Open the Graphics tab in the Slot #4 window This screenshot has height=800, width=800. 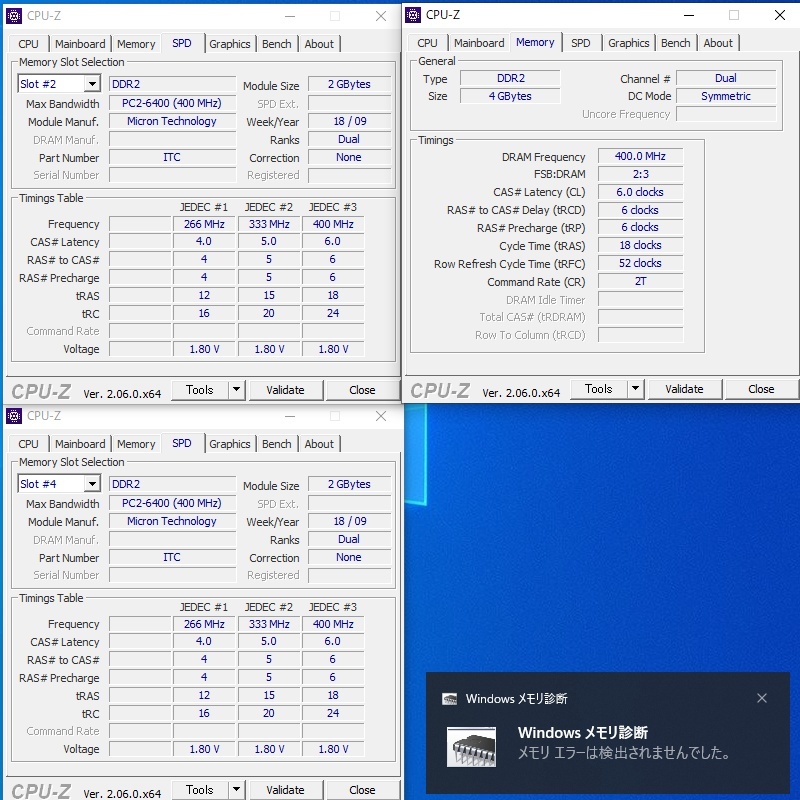230,444
